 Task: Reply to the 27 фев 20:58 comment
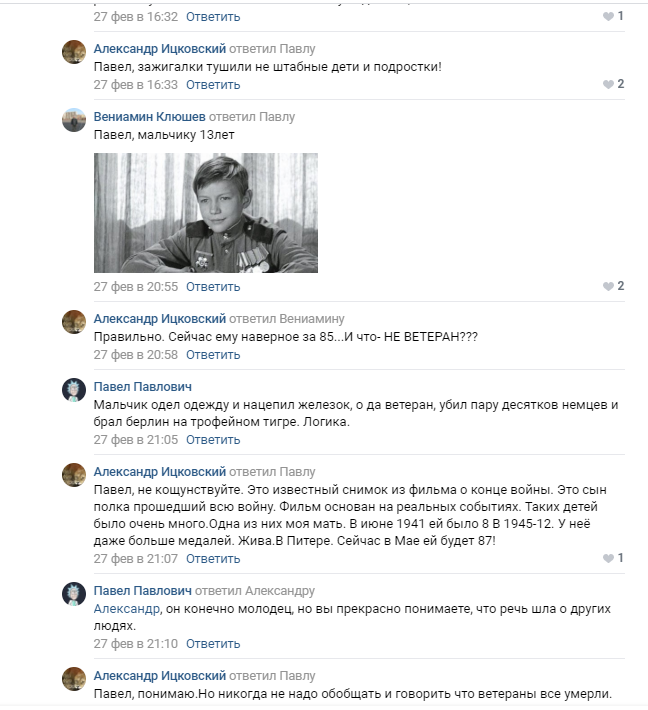click(213, 355)
